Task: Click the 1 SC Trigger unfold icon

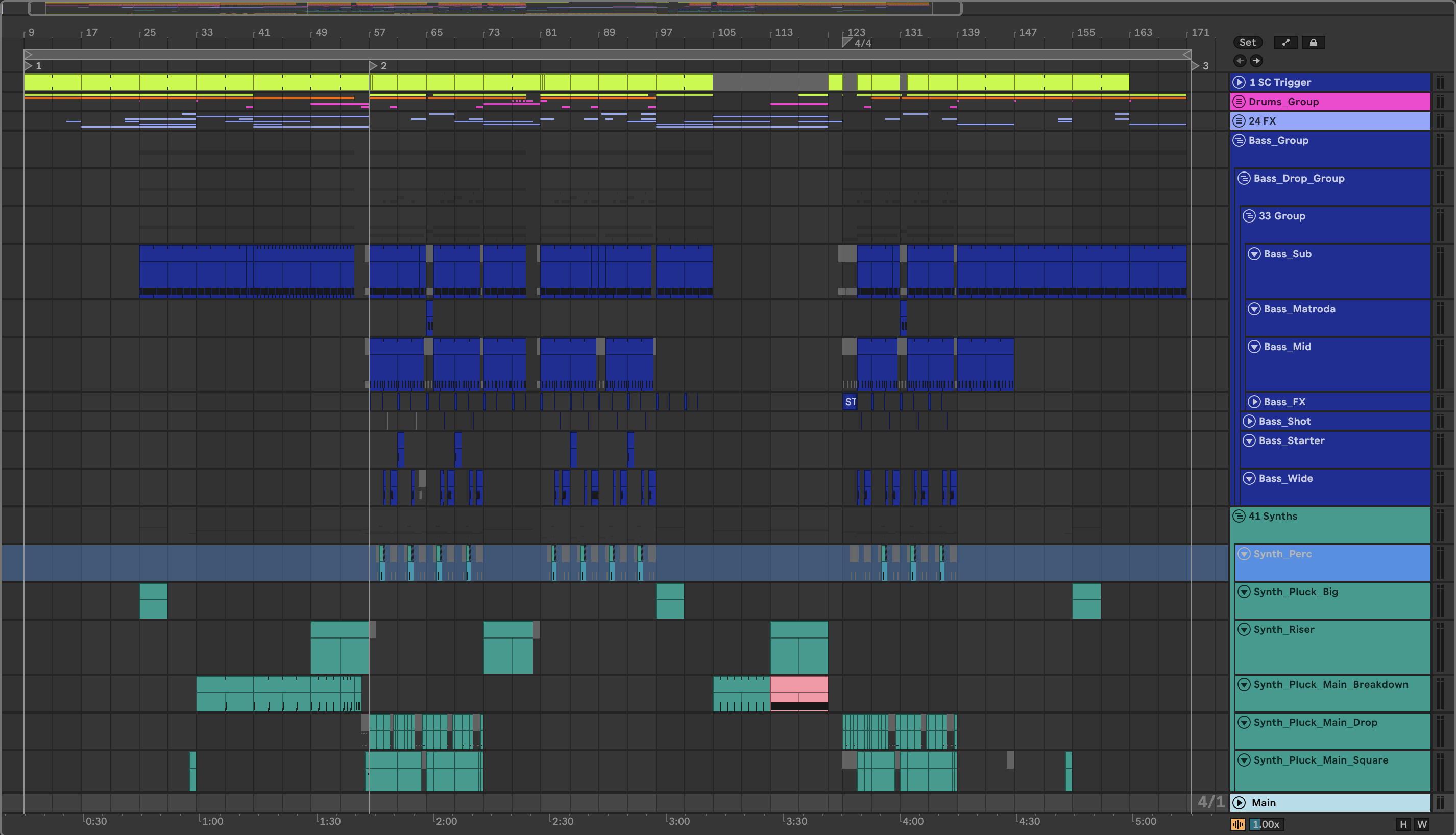Action: pyautogui.click(x=1239, y=82)
